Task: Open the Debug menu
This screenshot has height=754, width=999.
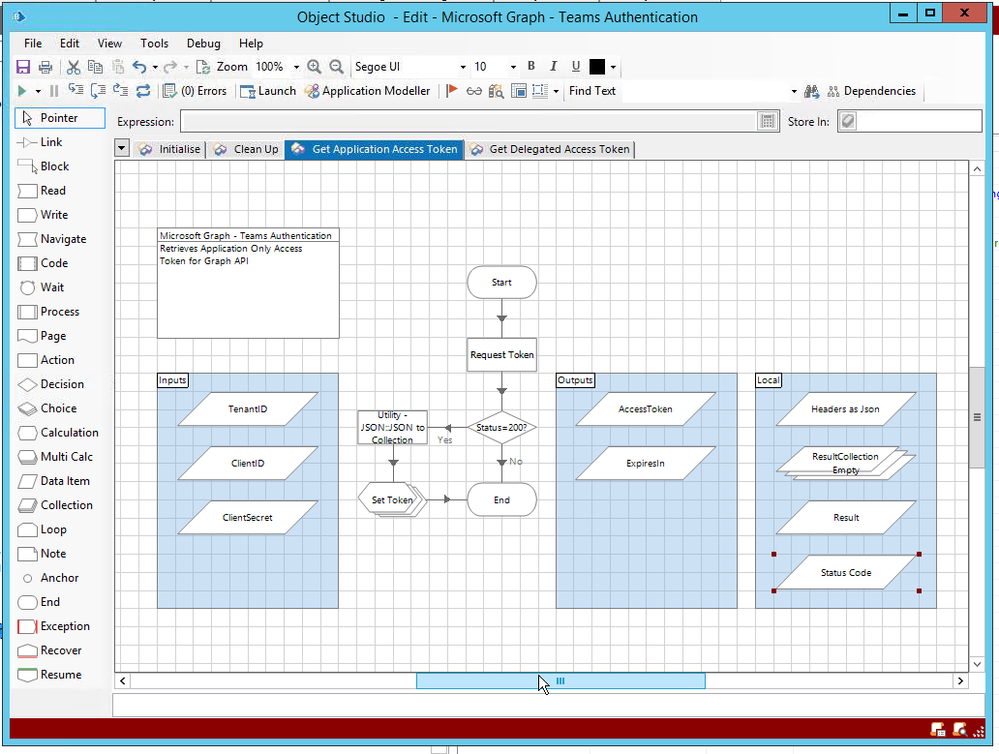Action: tap(203, 43)
